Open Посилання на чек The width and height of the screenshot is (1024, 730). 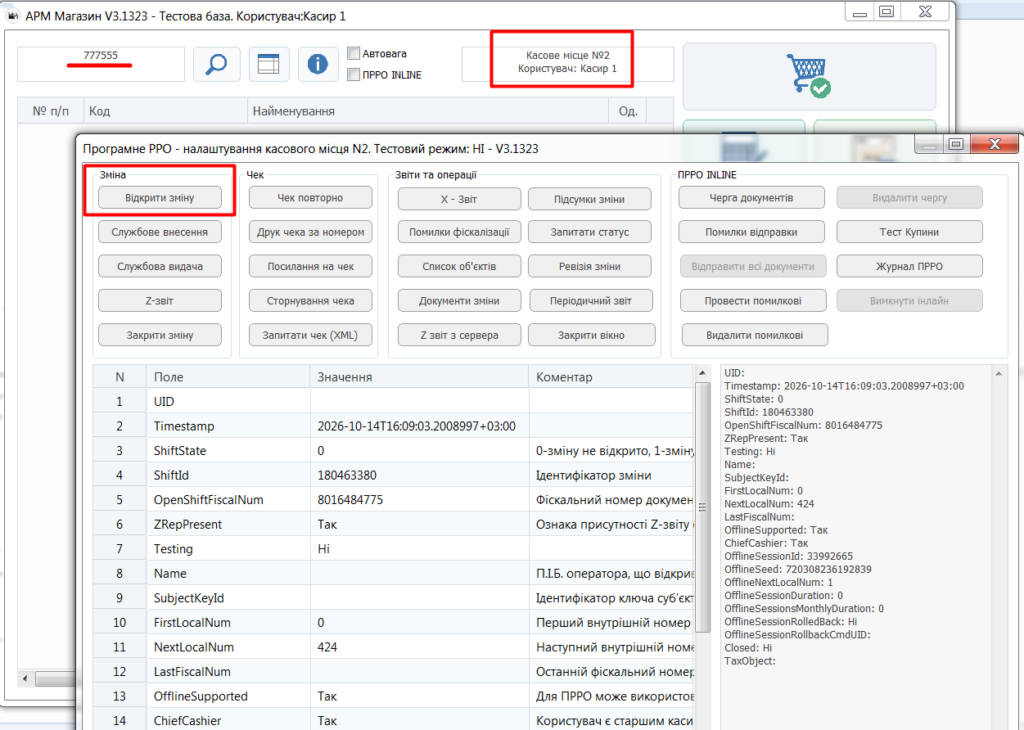[310, 266]
